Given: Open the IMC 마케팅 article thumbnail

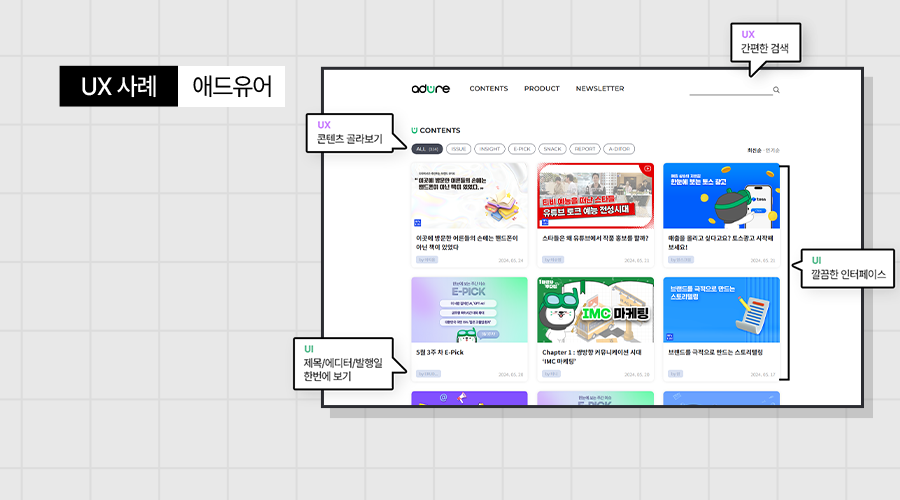Looking at the screenshot, I should coord(595,310).
